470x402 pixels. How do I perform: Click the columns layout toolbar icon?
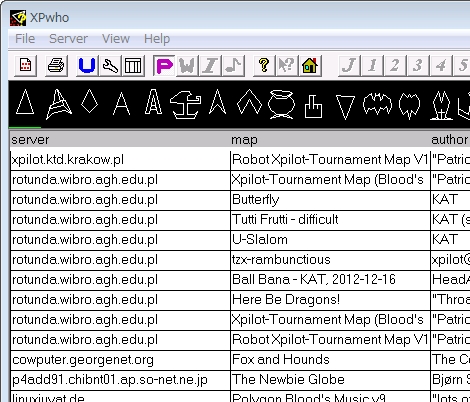[x=133, y=65]
